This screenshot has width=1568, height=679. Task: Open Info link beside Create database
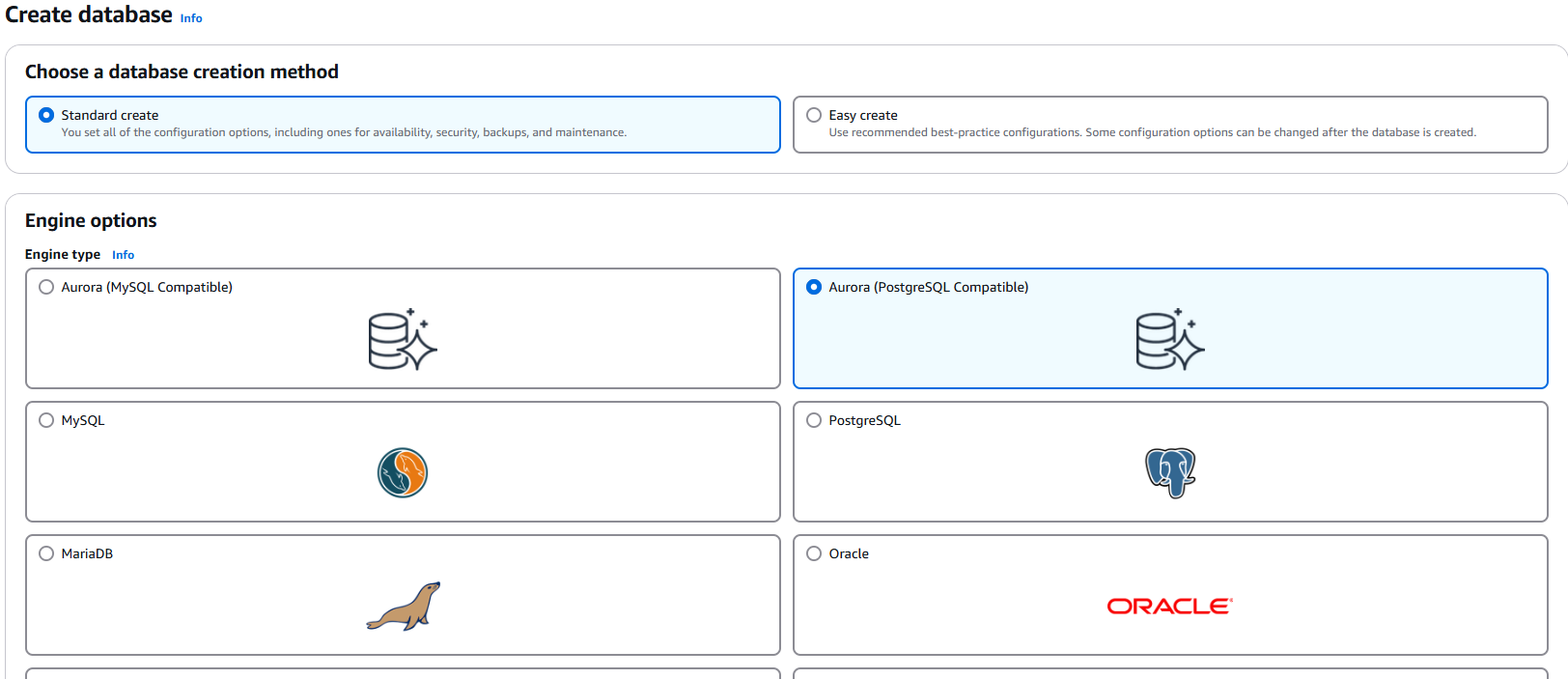pyautogui.click(x=191, y=18)
